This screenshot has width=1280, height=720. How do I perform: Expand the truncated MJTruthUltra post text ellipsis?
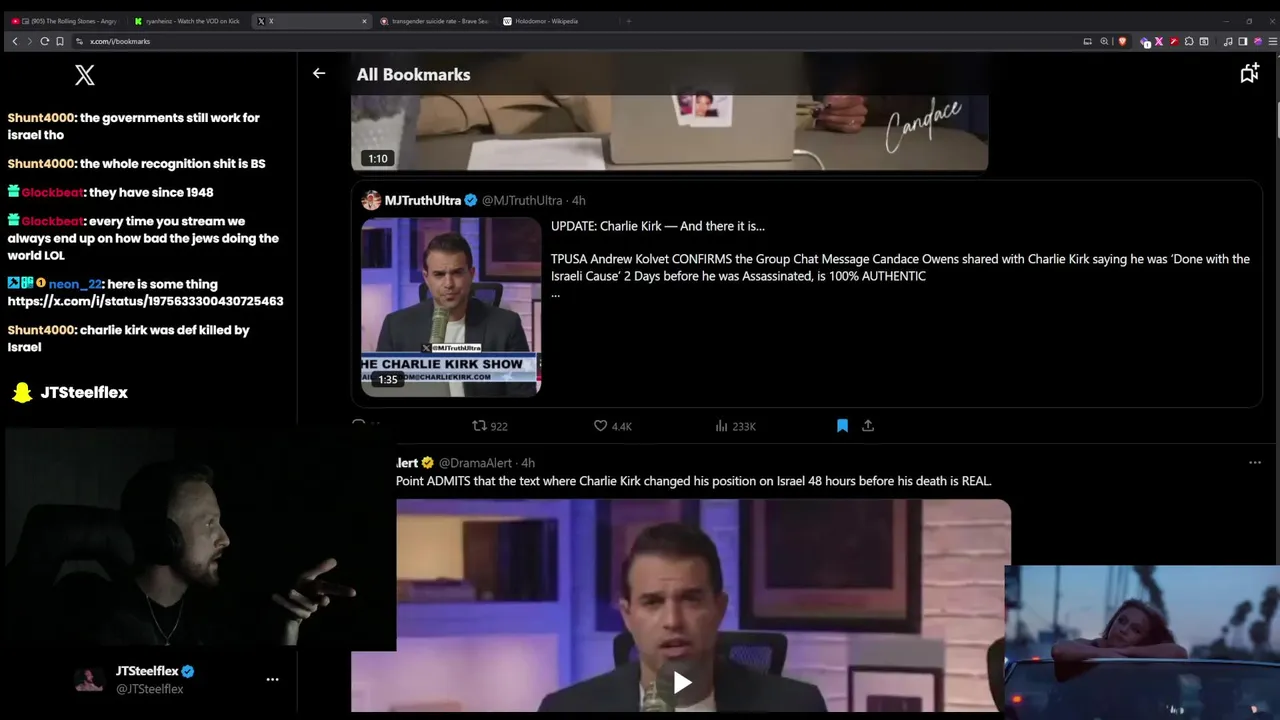point(555,294)
